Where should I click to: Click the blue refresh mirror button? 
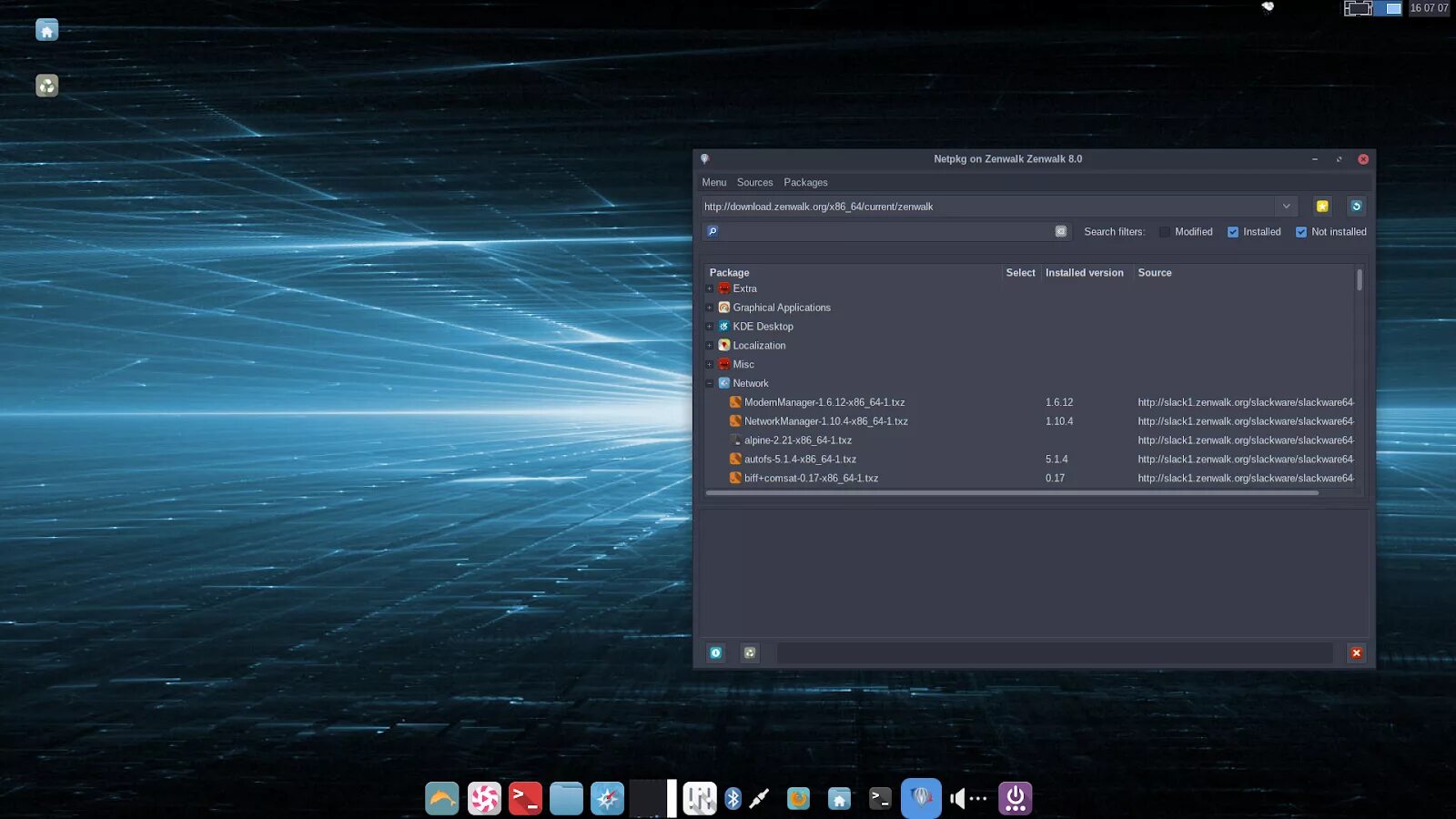(1356, 207)
